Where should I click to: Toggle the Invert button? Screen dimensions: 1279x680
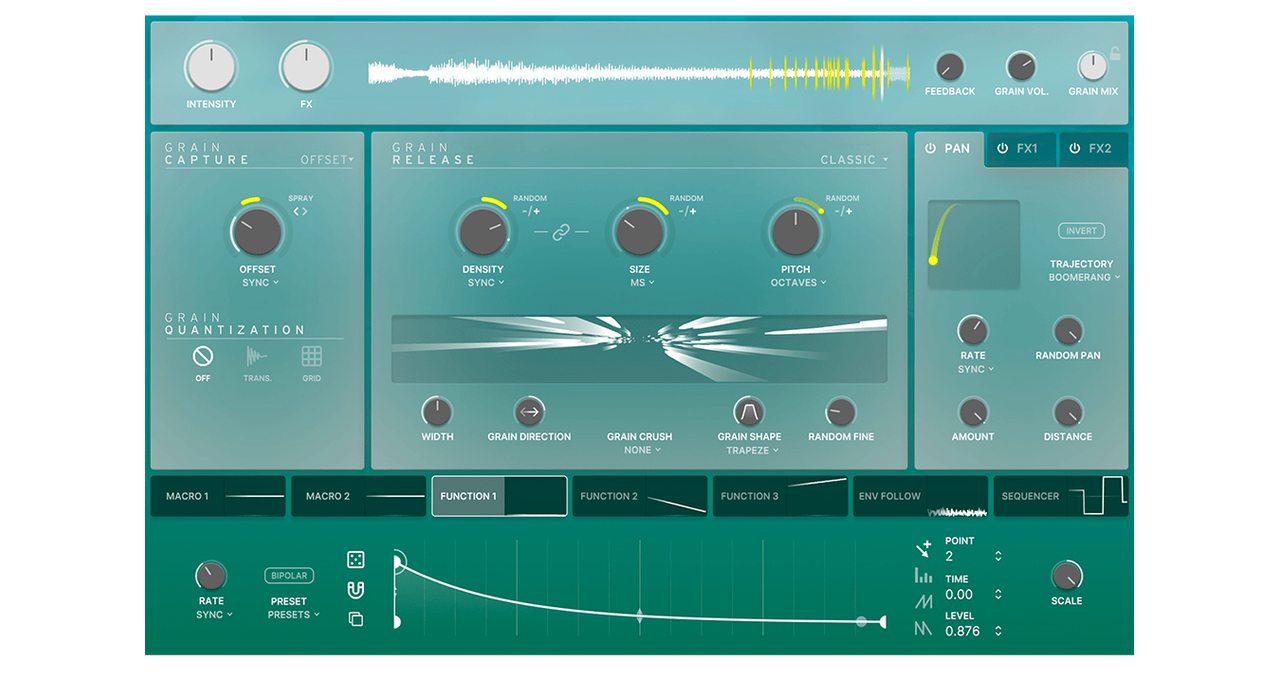(1081, 231)
